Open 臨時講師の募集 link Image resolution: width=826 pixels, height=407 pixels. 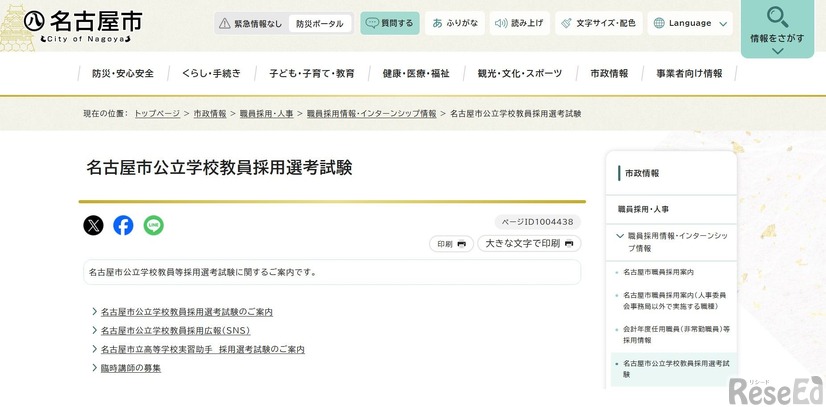coord(131,368)
